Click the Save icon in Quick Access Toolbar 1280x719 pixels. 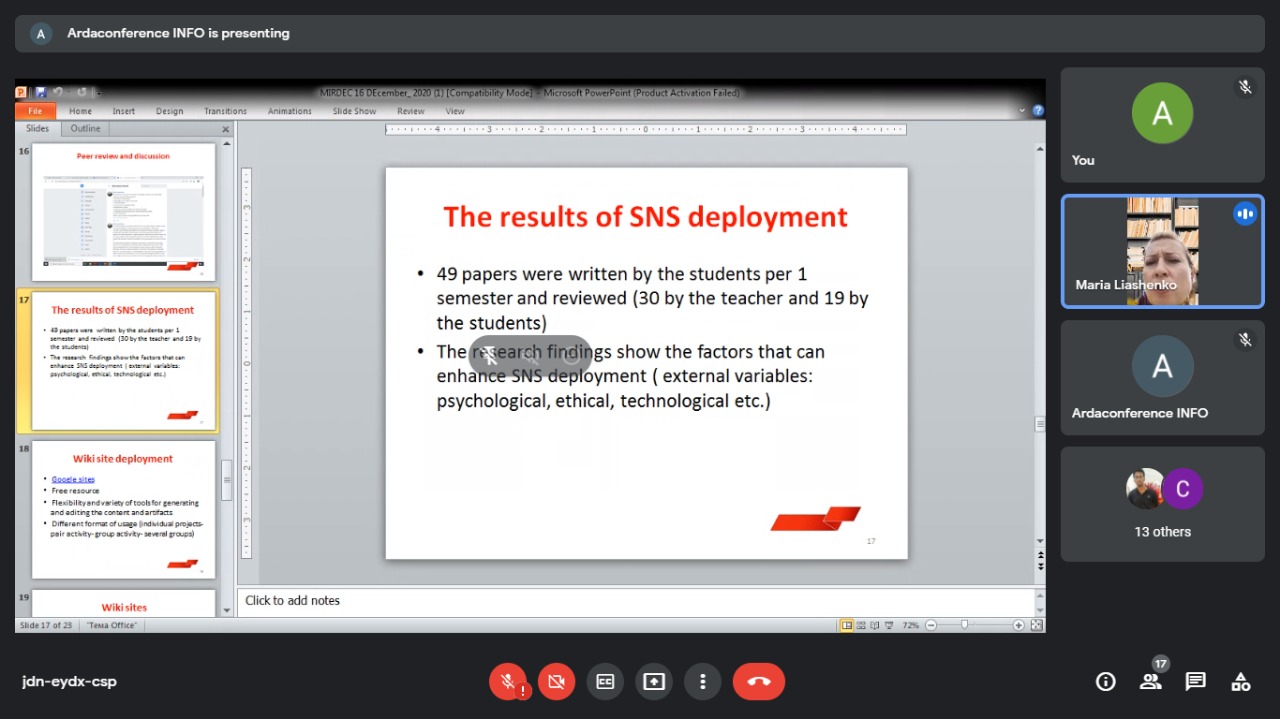pyautogui.click(x=41, y=92)
